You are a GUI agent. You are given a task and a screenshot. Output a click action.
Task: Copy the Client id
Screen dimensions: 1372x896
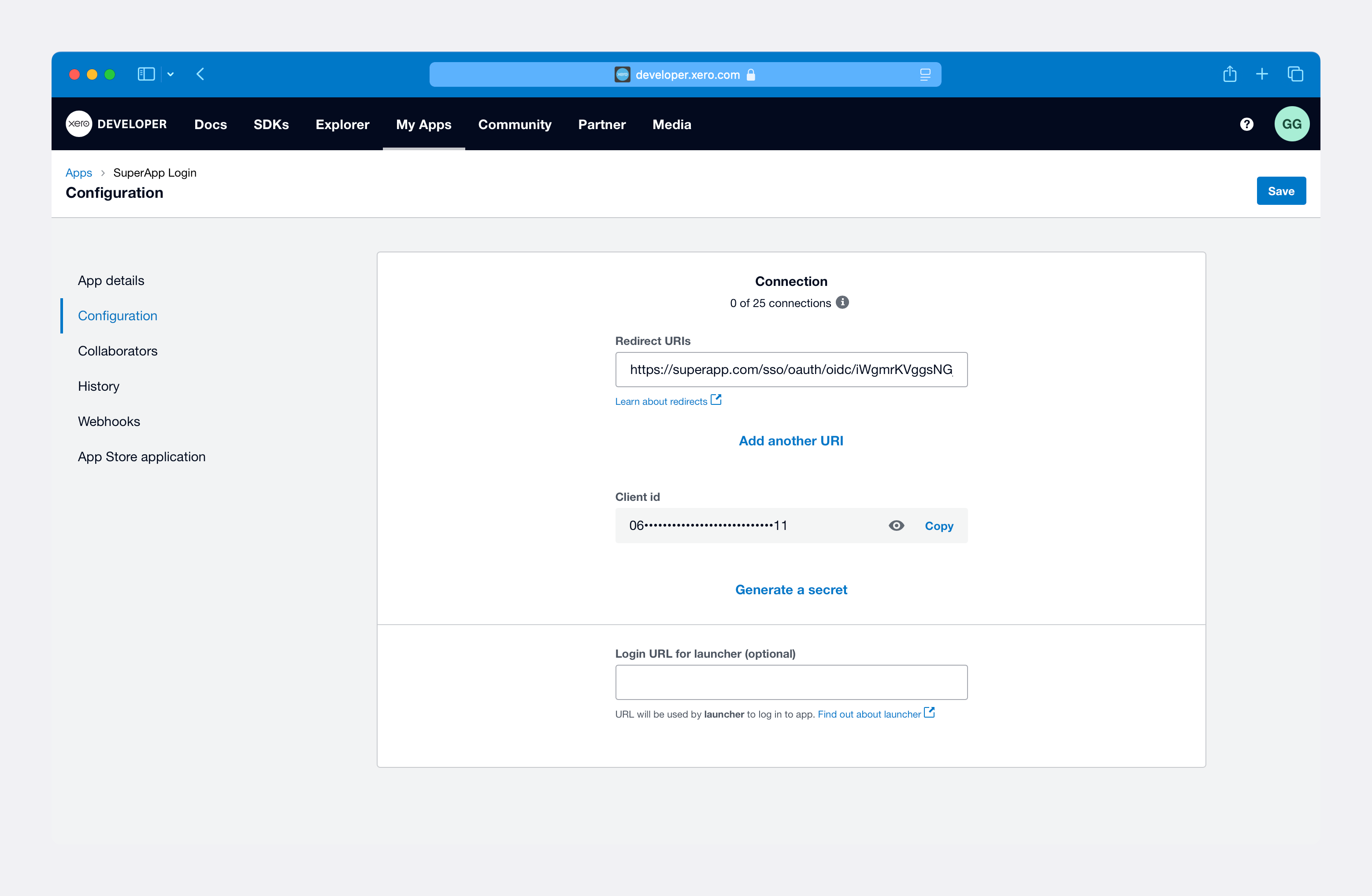click(x=938, y=525)
